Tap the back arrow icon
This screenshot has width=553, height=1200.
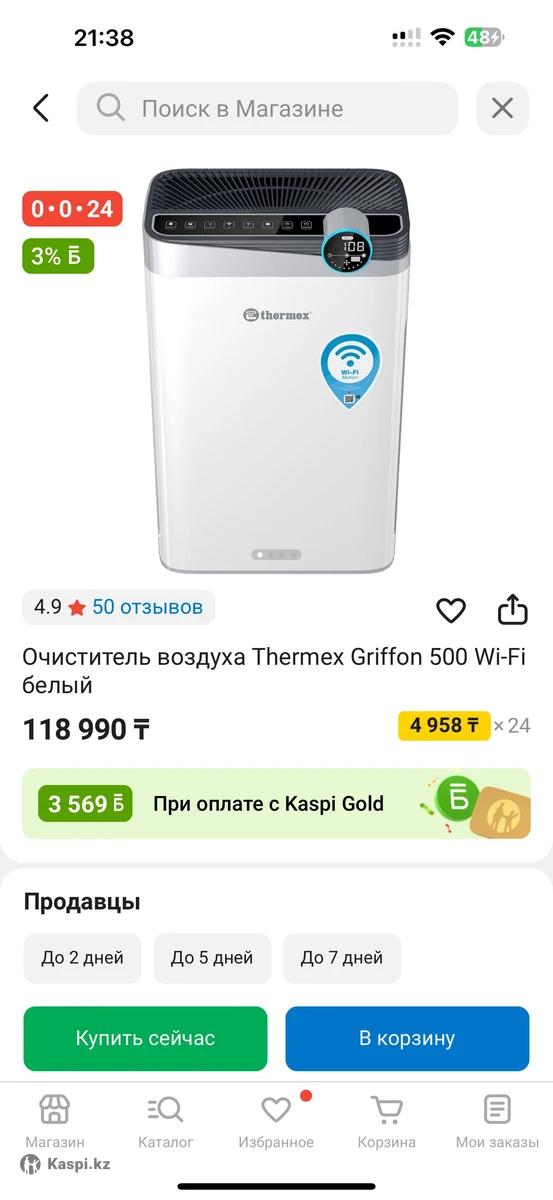click(41, 108)
